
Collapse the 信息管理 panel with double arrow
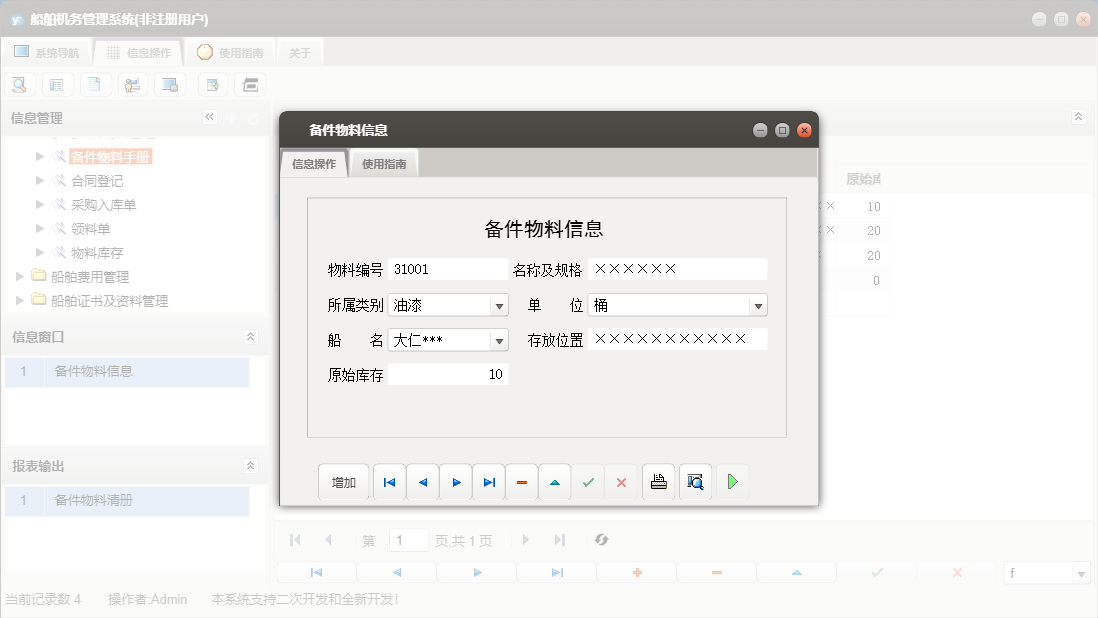point(210,117)
